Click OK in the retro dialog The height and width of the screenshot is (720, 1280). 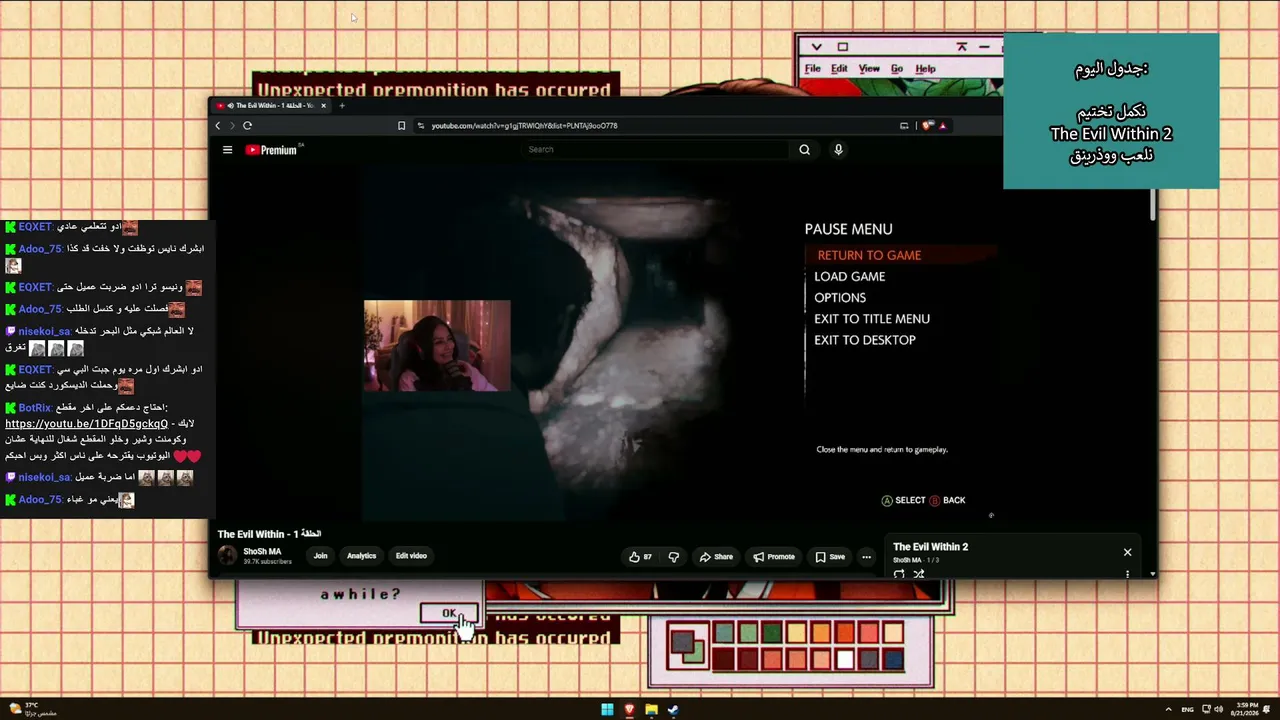point(449,613)
